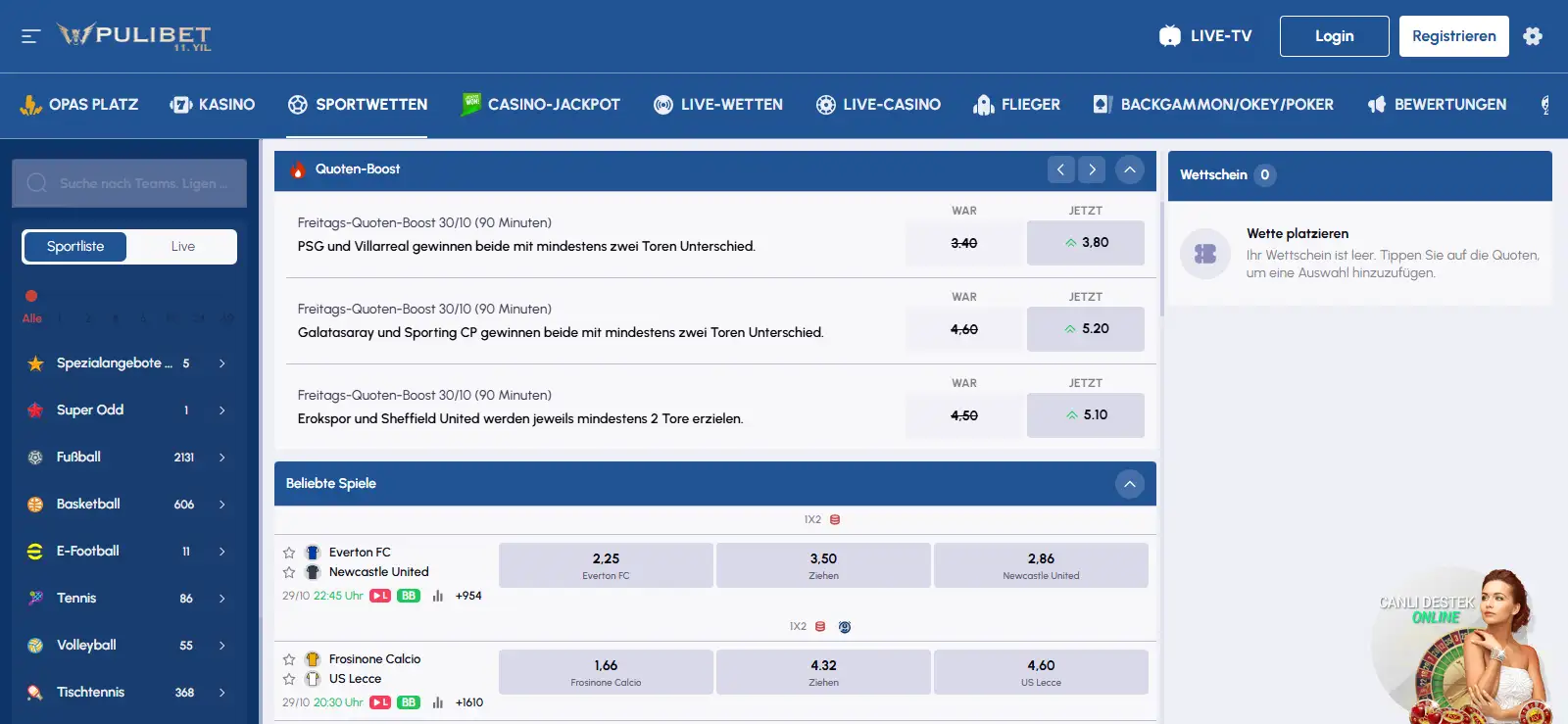
Task: Collapse the Beliebte Spiele section
Action: (x=1129, y=484)
